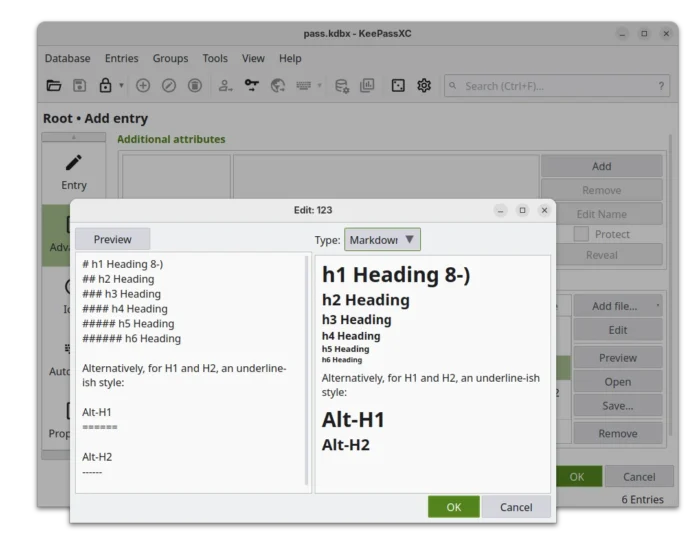
Task: Click Cancel in the Edit dialog
Action: (x=516, y=507)
